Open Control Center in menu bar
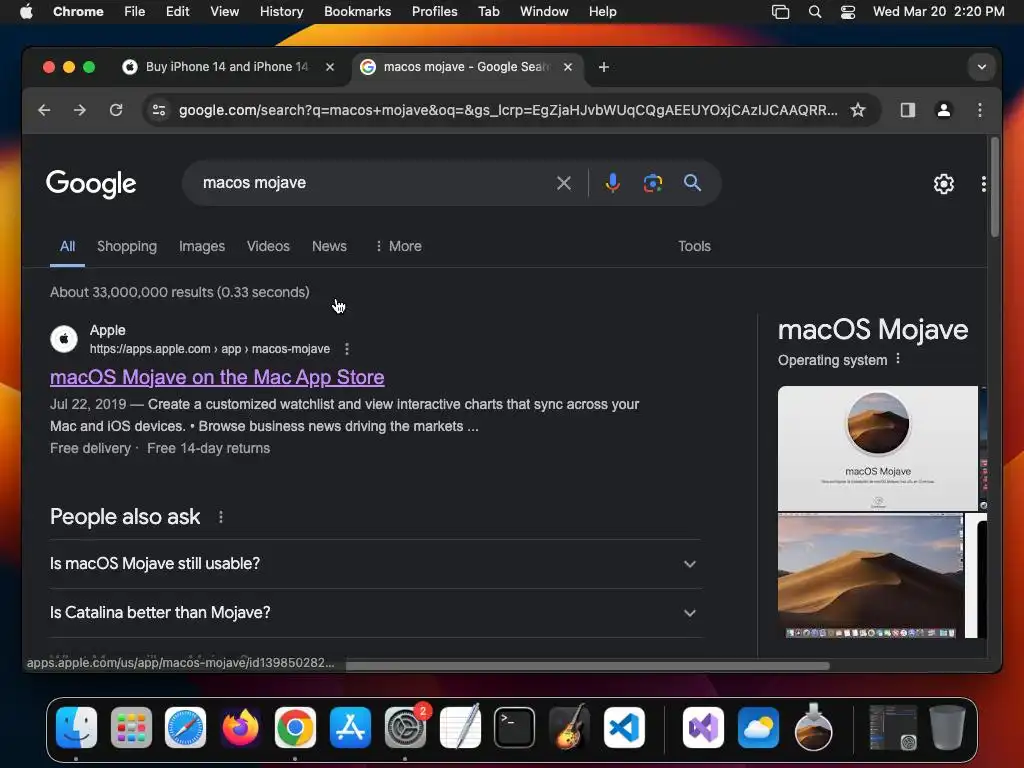 pyautogui.click(x=848, y=12)
